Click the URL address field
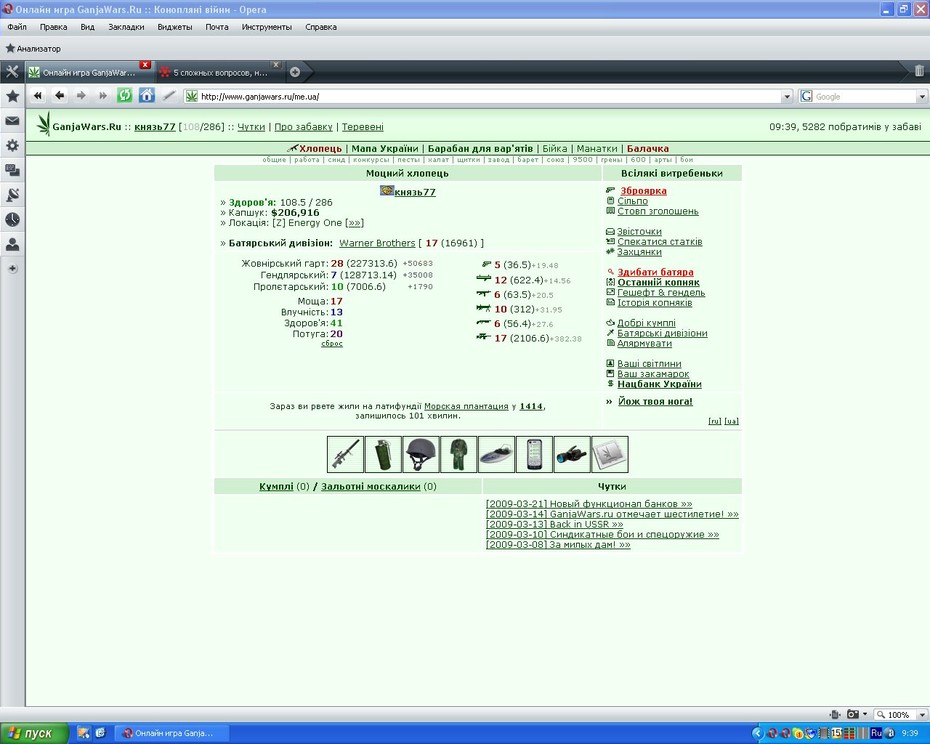Image resolution: width=930 pixels, height=744 pixels. [x=489, y=97]
